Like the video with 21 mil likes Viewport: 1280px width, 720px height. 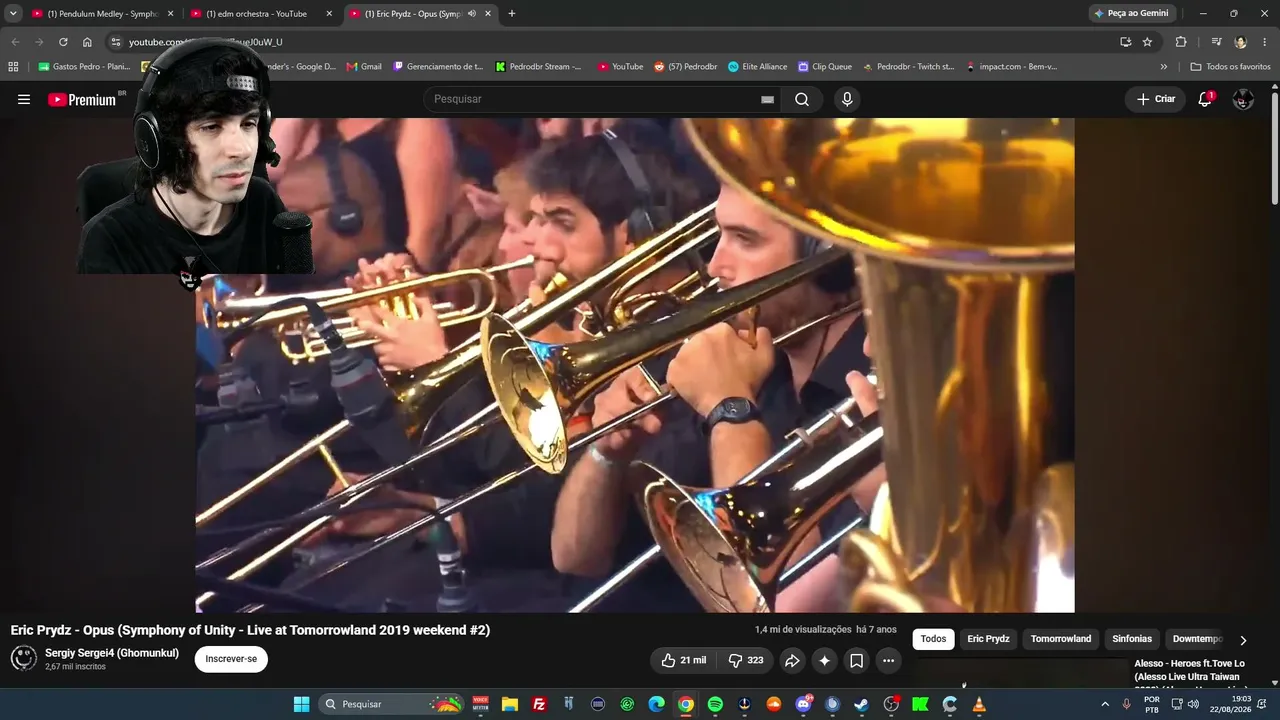(x=684, y=660)
